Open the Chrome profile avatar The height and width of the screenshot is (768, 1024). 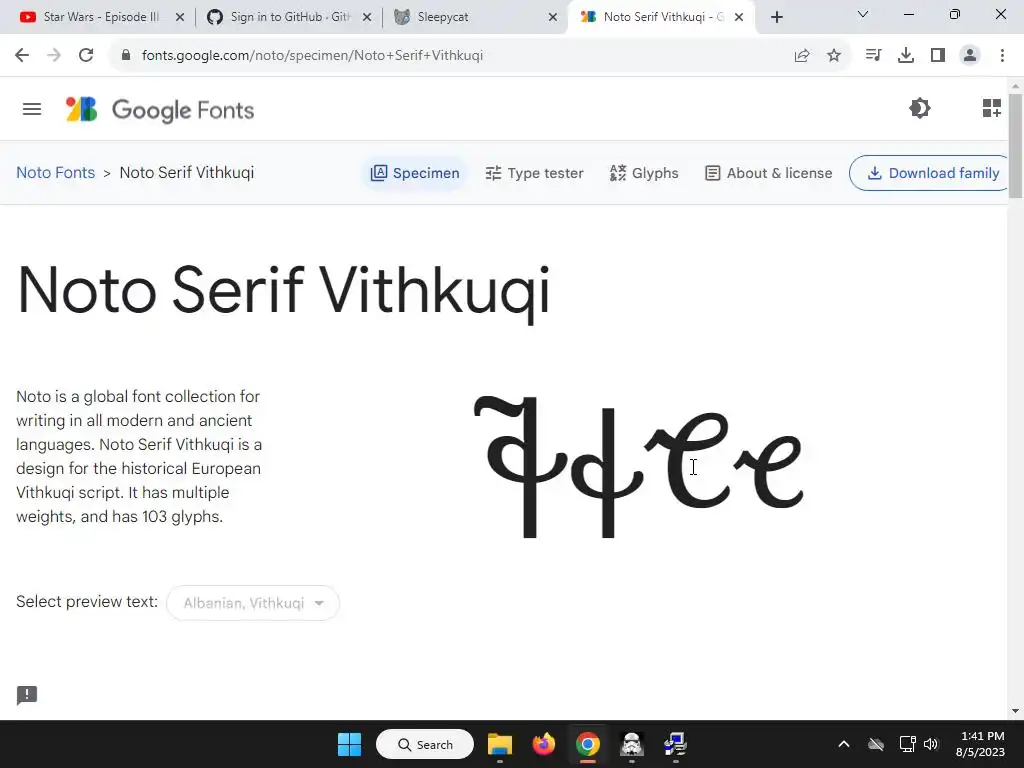point(970,55)
